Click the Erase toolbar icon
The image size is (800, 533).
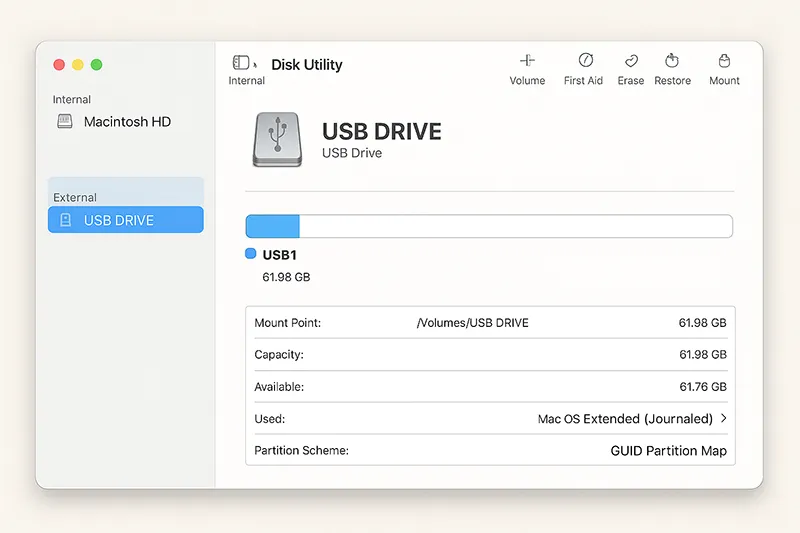[631, 61]
